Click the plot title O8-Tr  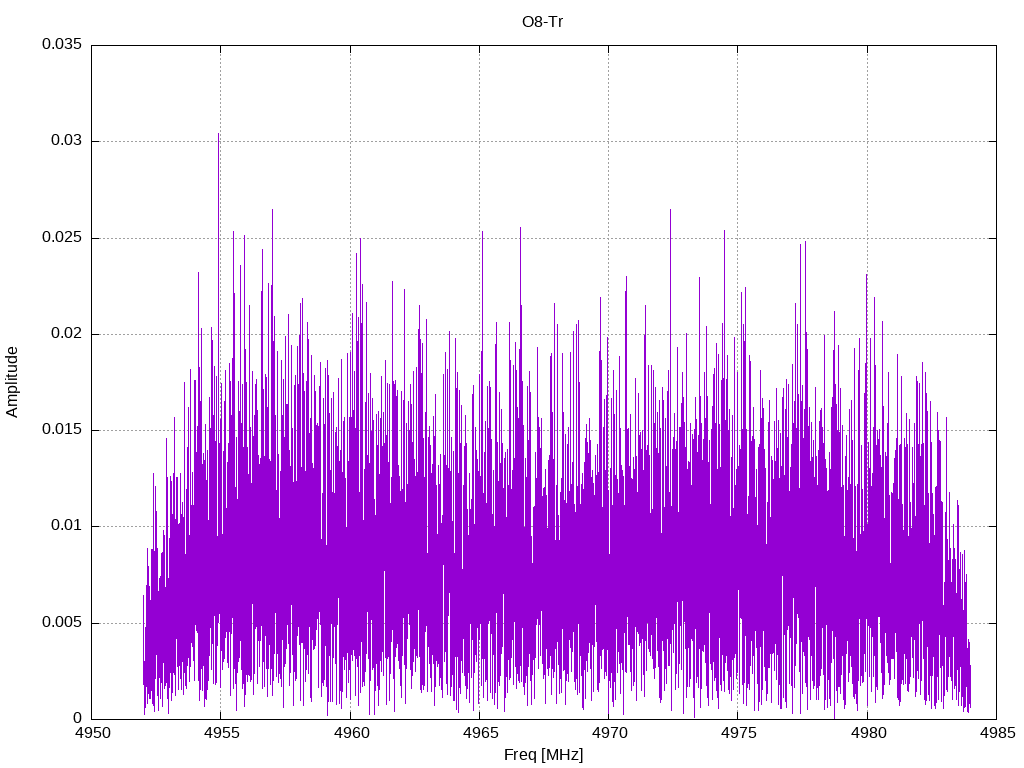(542, 22)
